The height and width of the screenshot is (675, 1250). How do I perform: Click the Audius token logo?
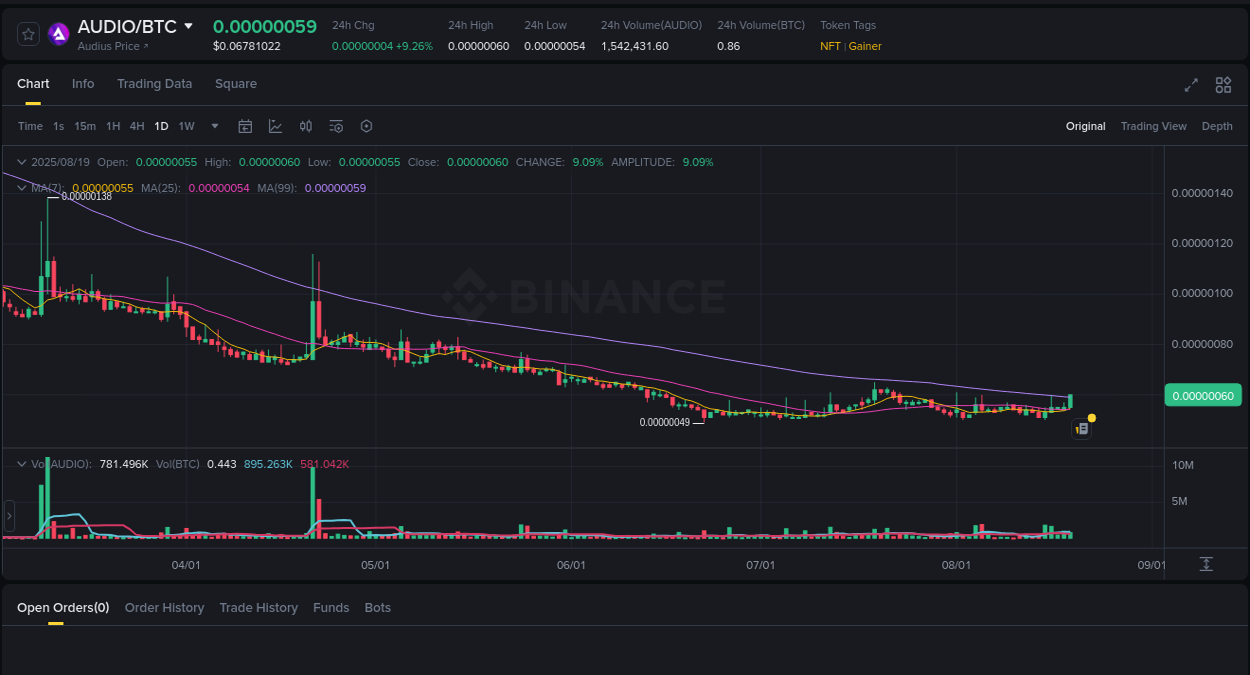tap(59, 33)
